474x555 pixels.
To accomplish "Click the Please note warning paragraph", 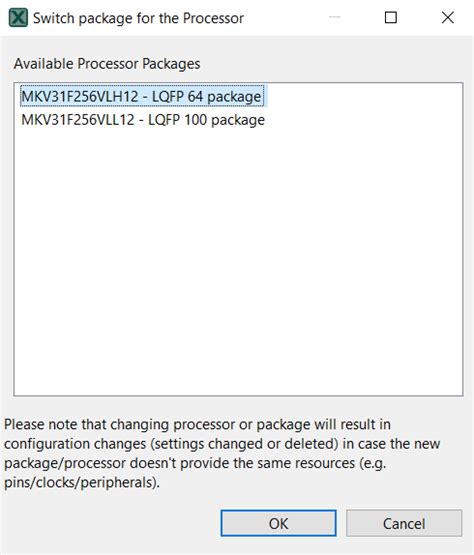I will 222,453.
